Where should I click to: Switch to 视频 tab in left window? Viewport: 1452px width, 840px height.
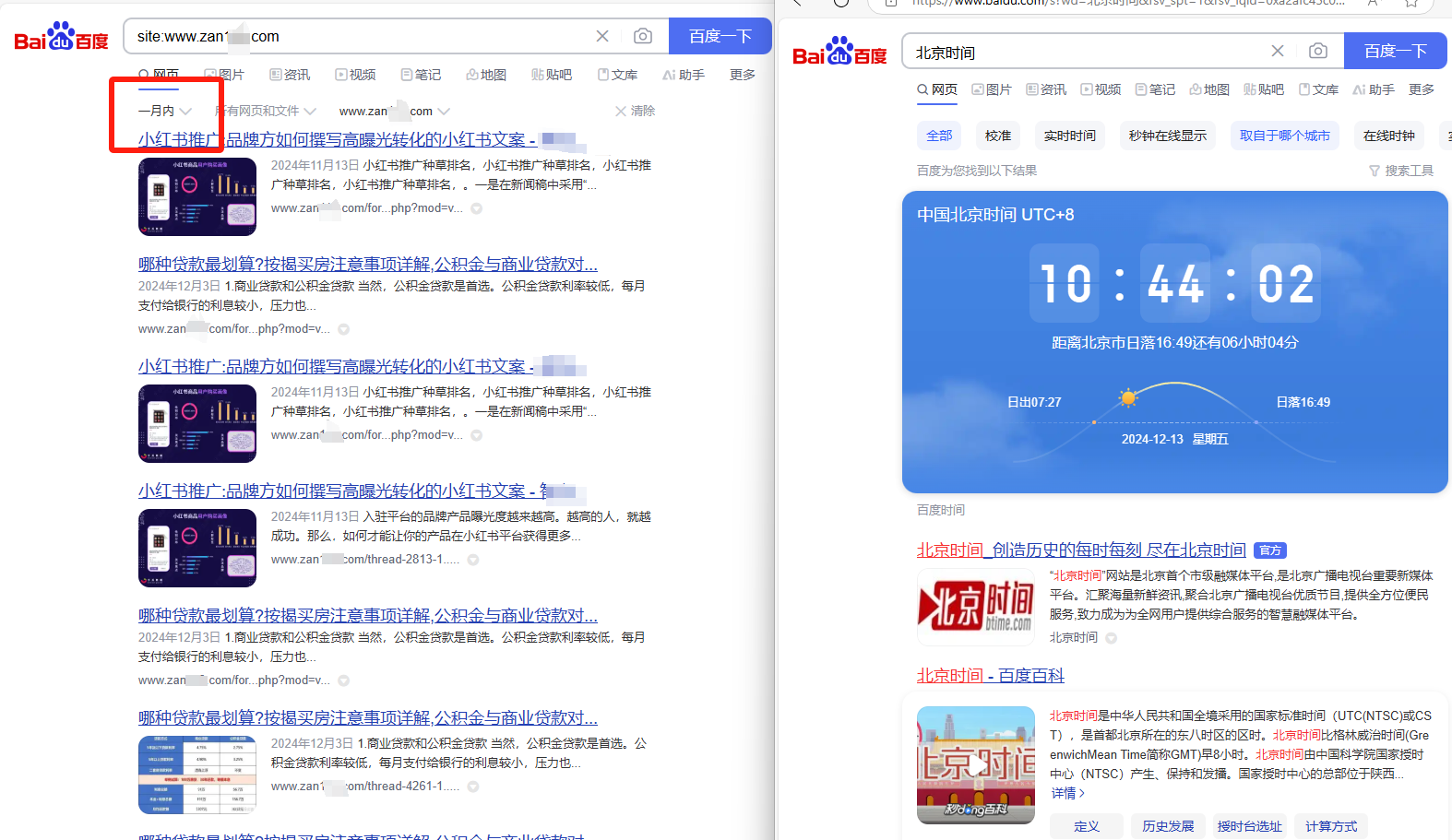coord(355,75)
